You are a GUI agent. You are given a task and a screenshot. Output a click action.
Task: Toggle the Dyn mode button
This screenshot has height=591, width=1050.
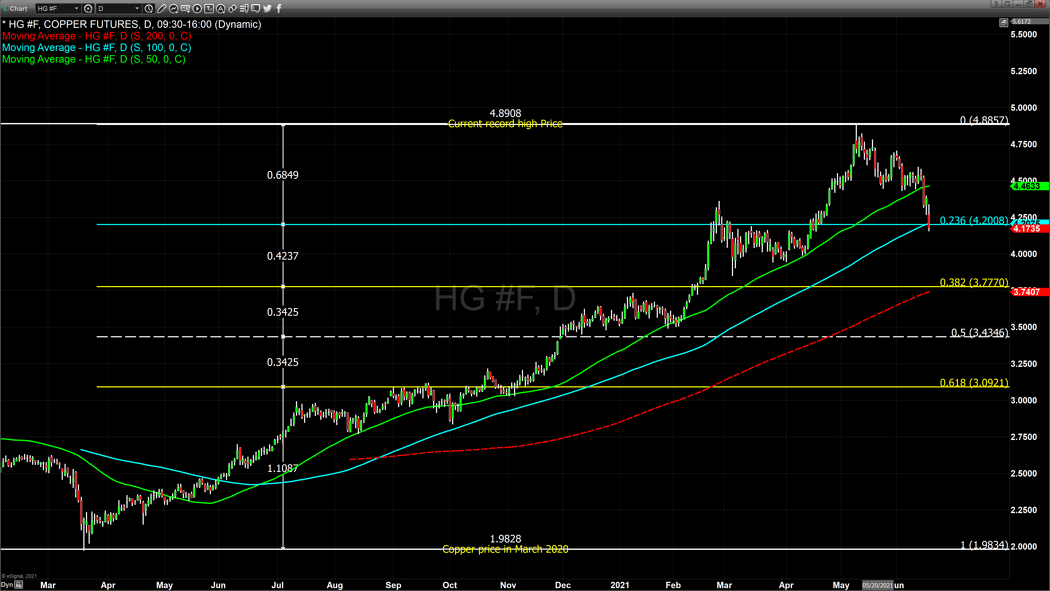point(6,584)
